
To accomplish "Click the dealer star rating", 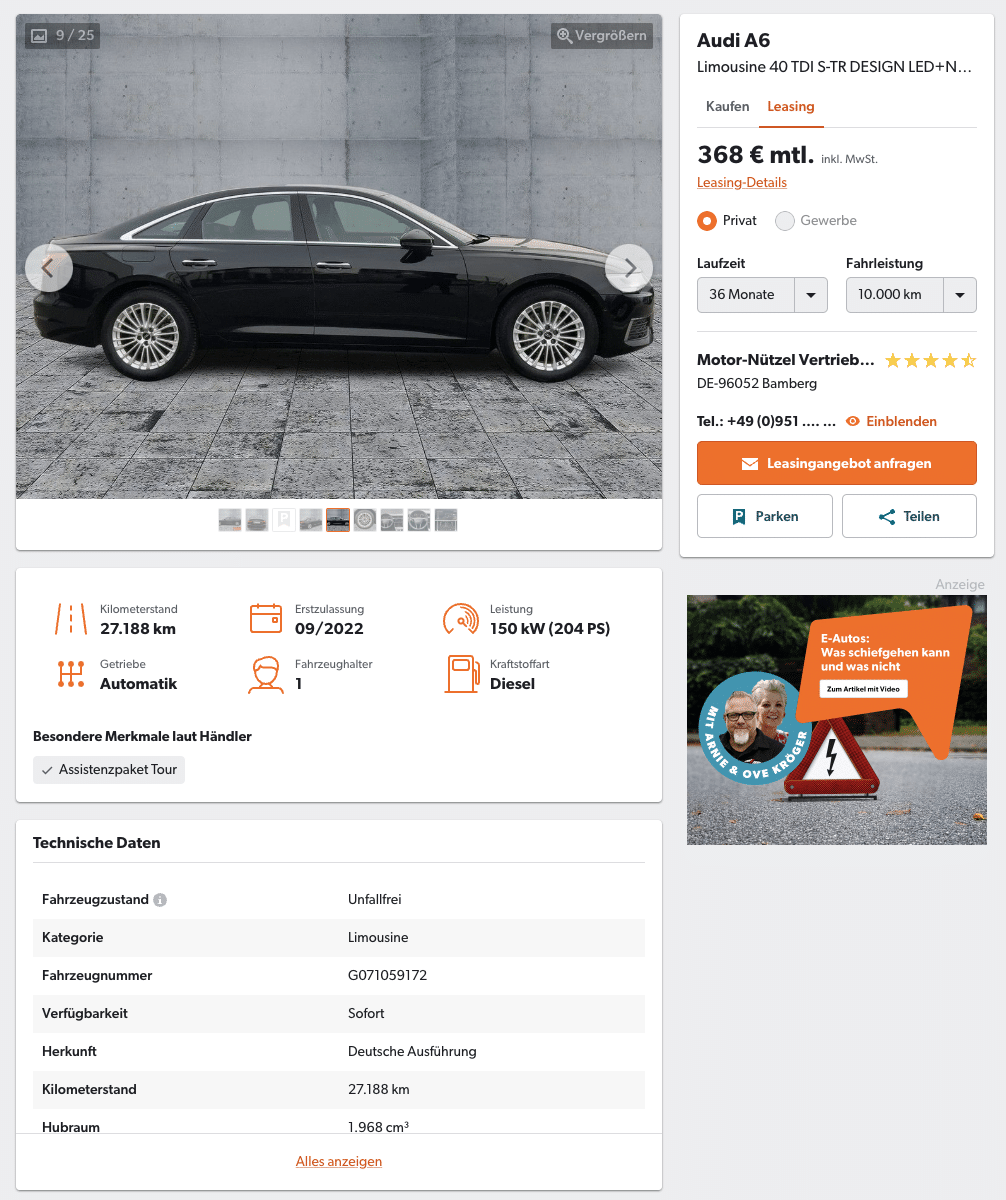I will (x=931, y=361).
